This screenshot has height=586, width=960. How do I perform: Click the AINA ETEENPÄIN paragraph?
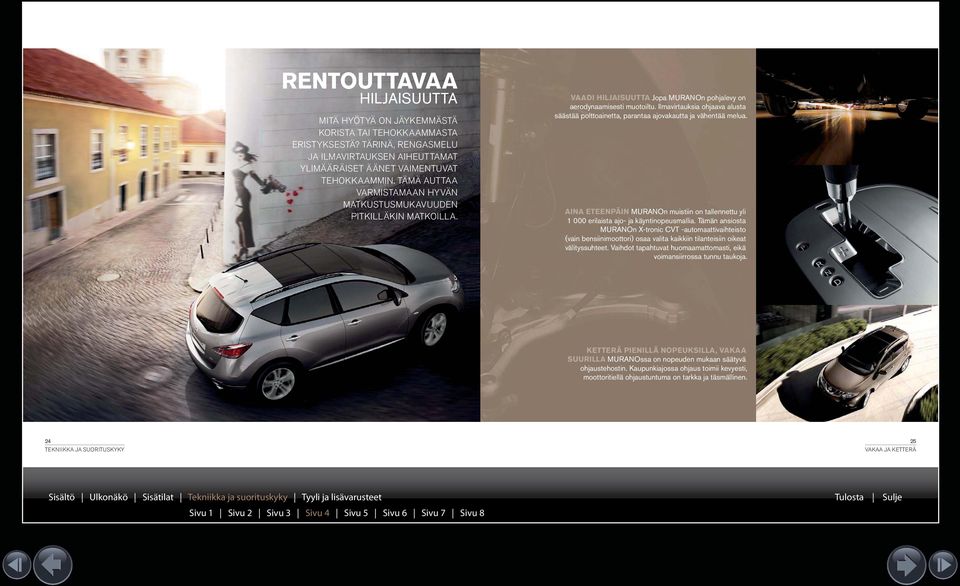point(655,234)
